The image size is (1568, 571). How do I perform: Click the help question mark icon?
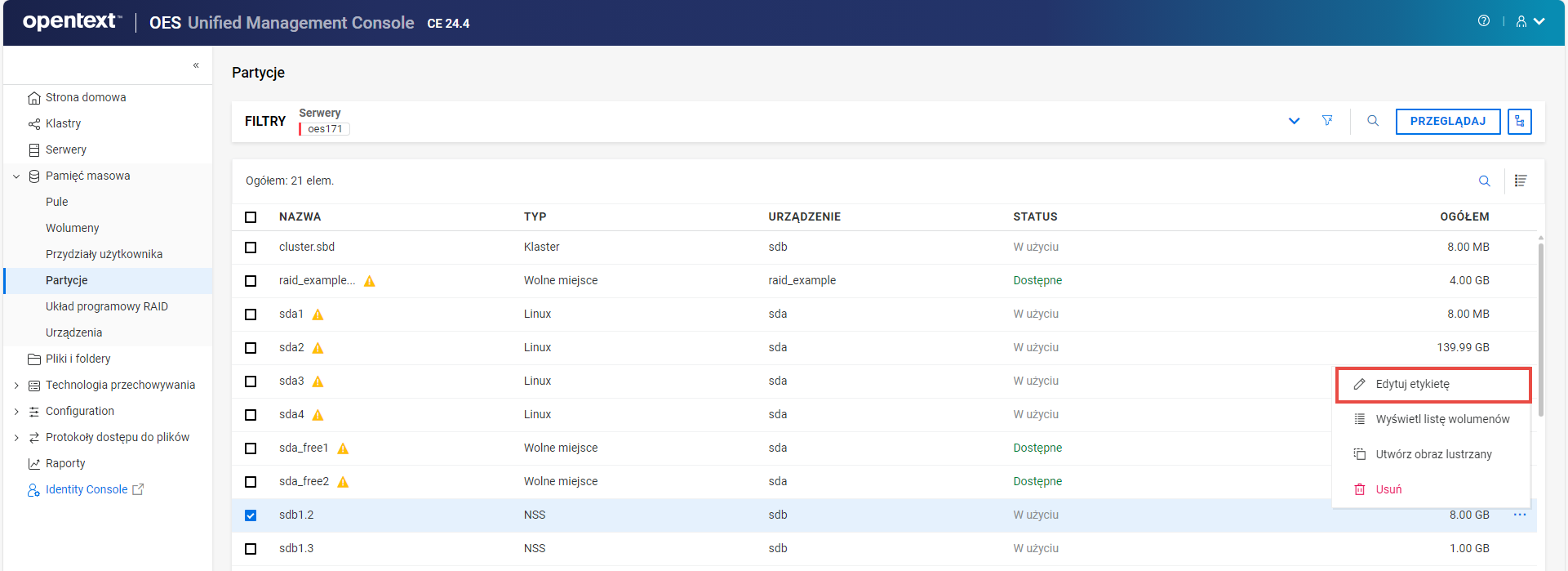coord(1483,21)
